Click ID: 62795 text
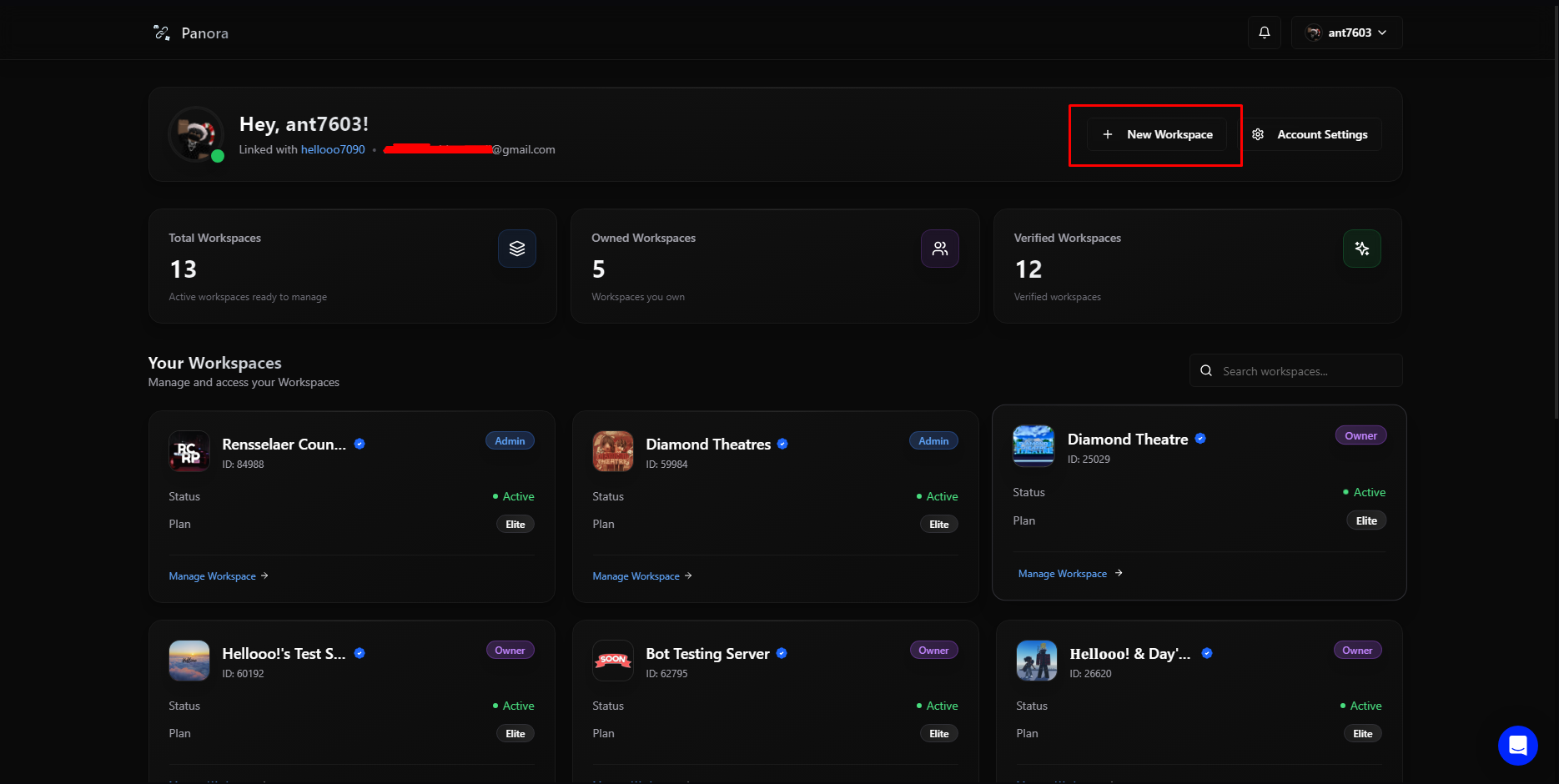1559x784 pixels. coord(666,674)
